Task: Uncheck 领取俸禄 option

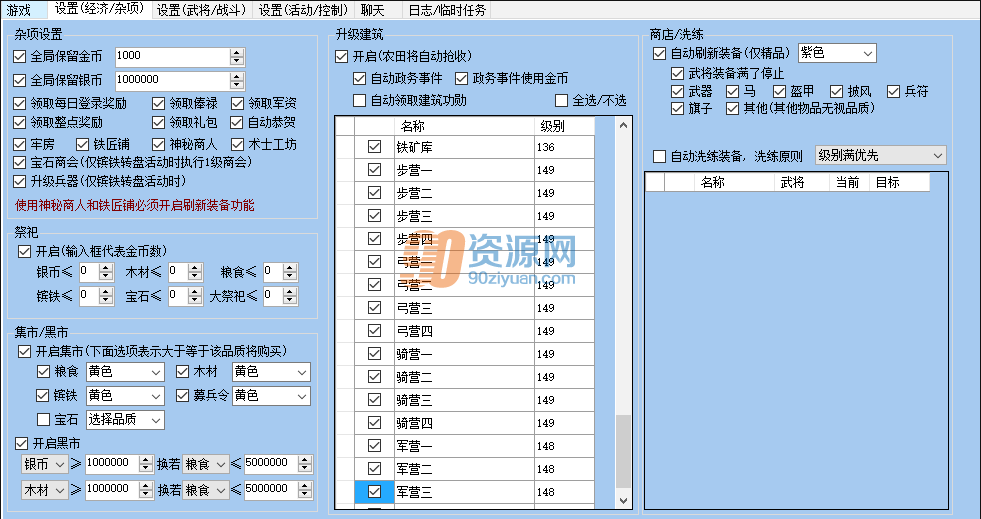Action: (x=159, y=104)
